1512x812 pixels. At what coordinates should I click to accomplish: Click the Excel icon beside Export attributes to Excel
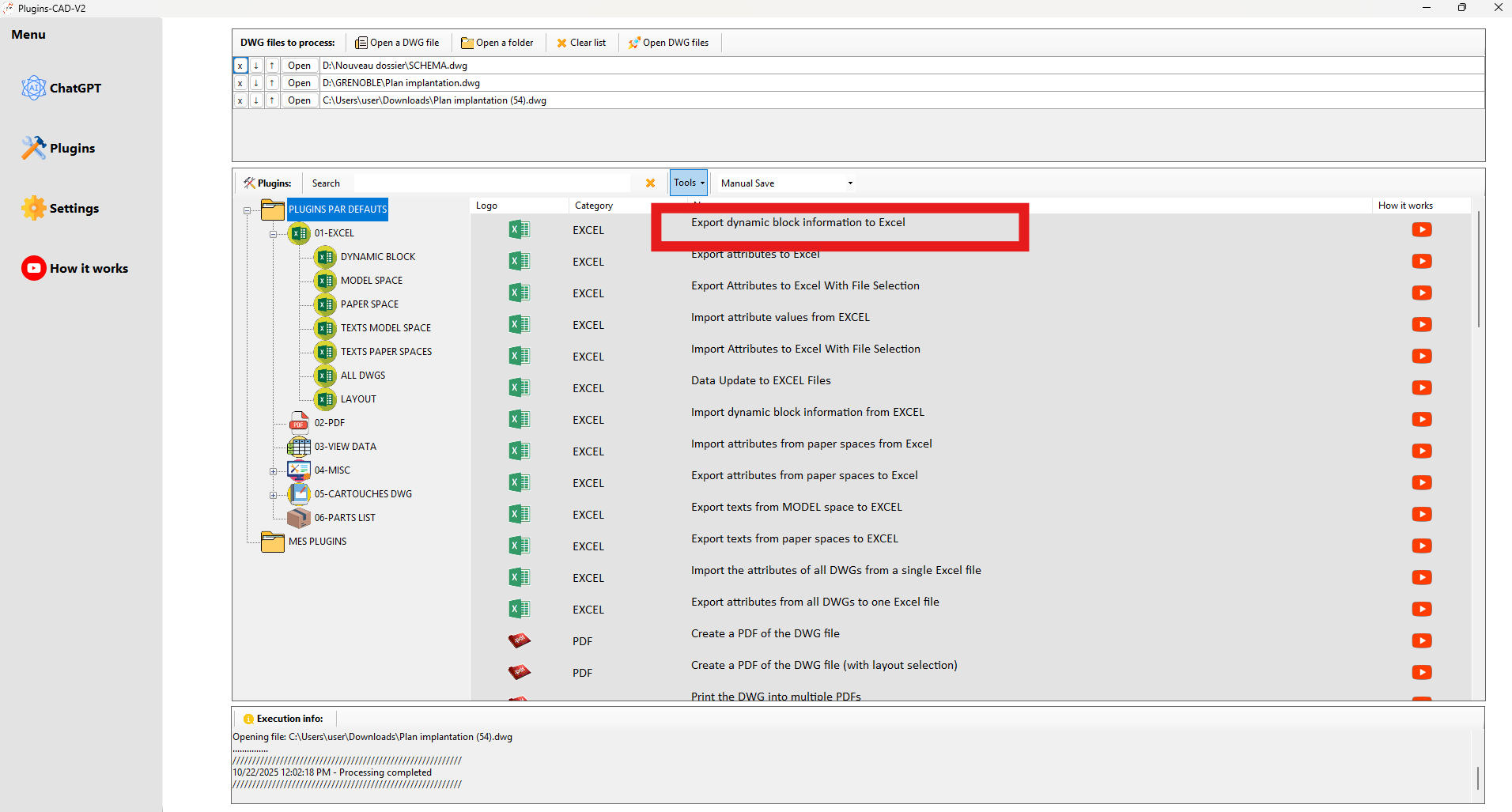519,261
